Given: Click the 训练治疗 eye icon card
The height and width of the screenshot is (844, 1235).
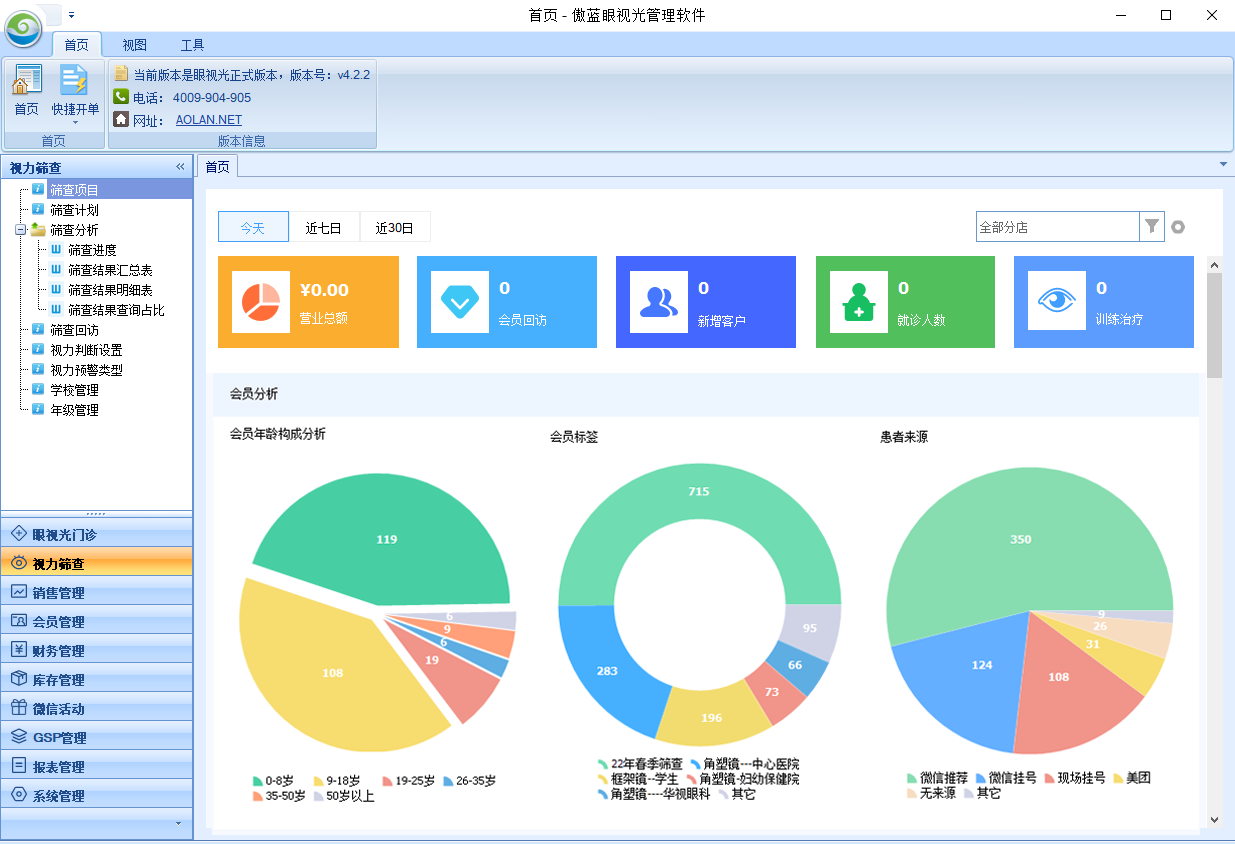Looking at the screenshot, I should 1057,302.
